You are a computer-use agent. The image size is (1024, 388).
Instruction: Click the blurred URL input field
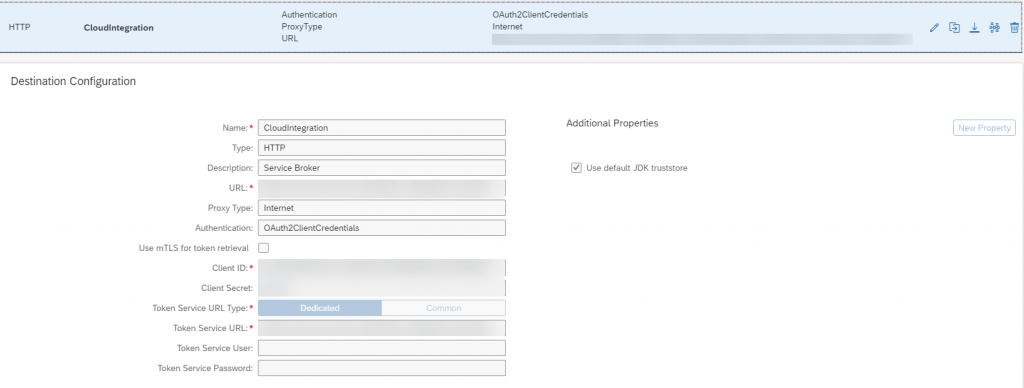pyautogui.click(x=382, y=188)
